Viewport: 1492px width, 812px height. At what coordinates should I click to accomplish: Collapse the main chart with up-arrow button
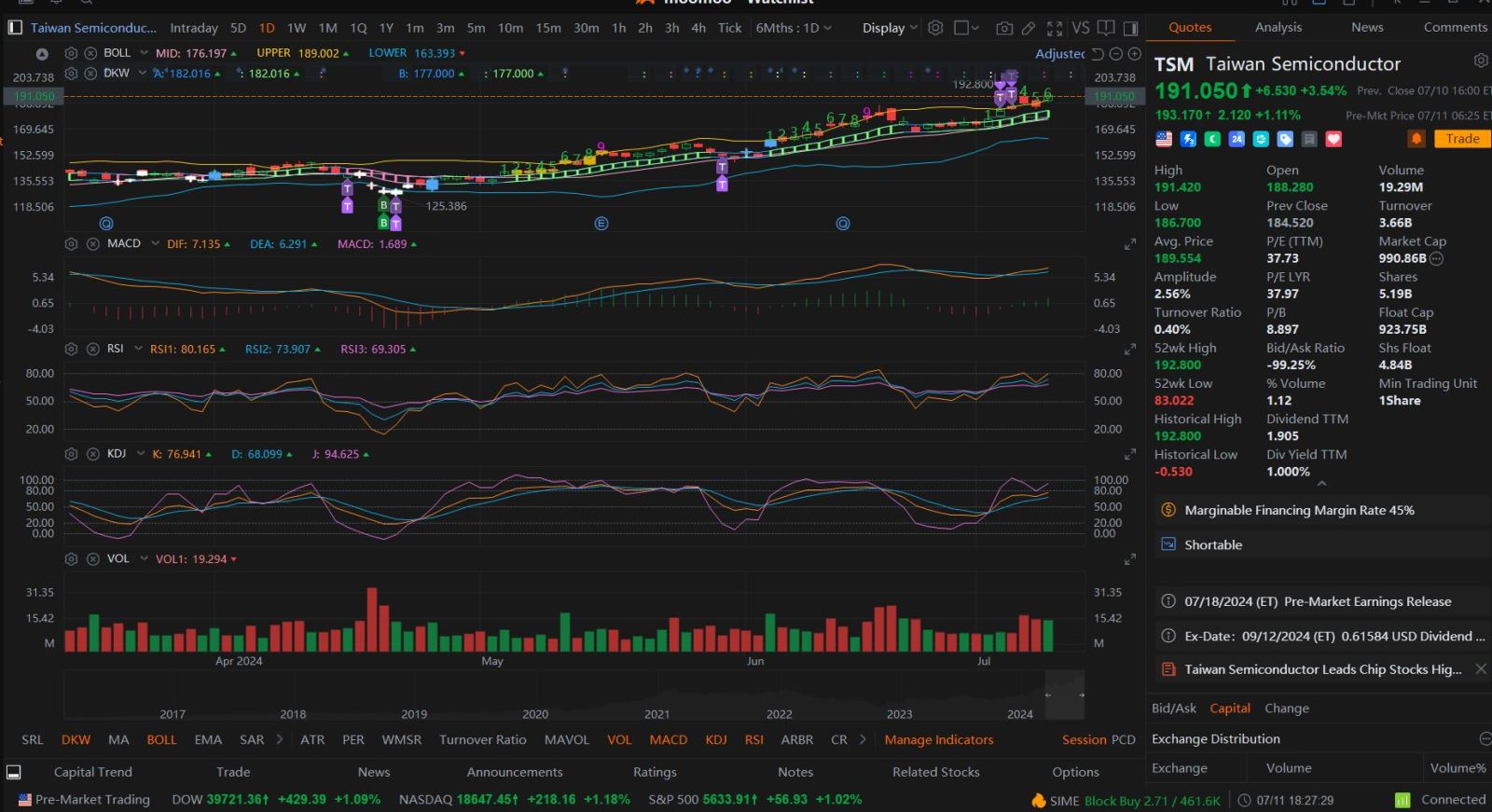coord(42,54)
